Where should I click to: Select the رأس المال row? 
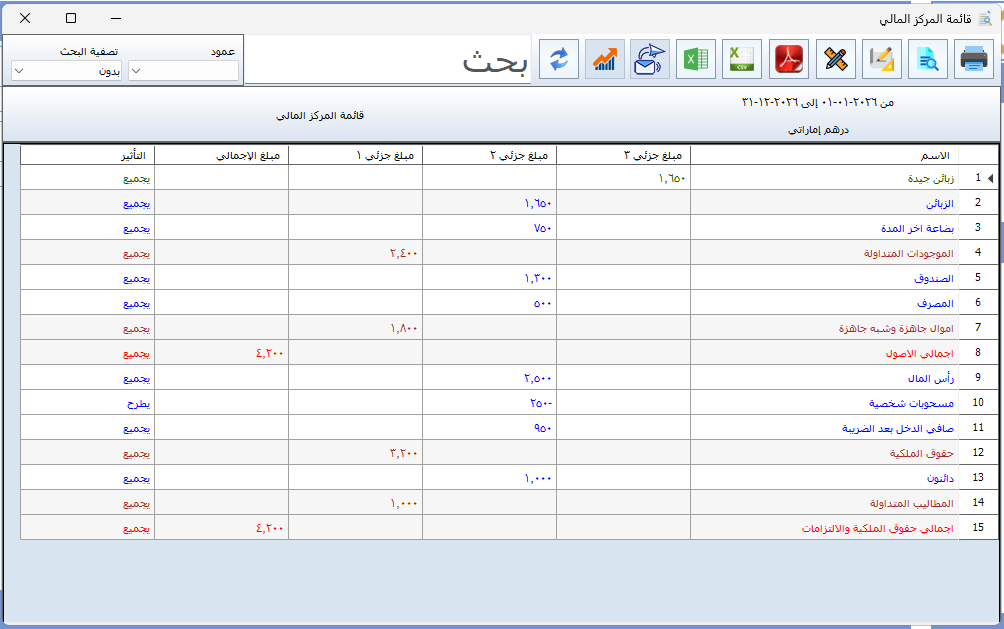click(x=823, y=378)
